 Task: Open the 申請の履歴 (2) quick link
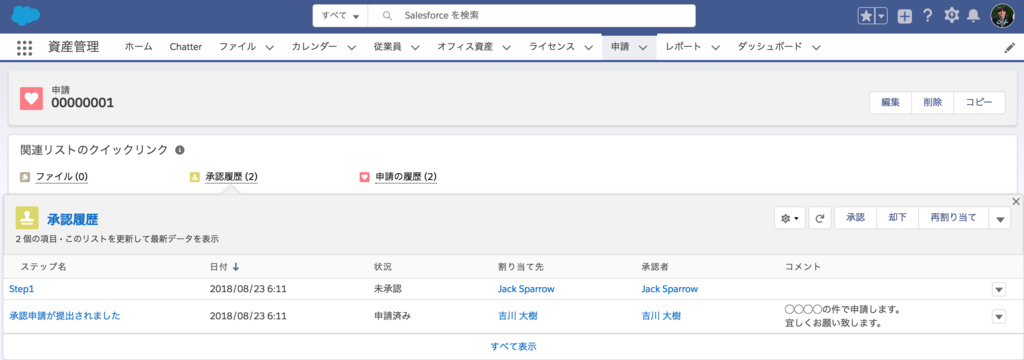click(x=406, y=176)
